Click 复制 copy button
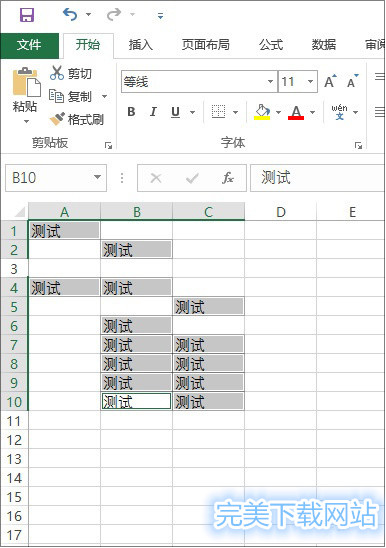Viewport: 386px width, 548px height. pyautogui.click(x=71, y=96)
